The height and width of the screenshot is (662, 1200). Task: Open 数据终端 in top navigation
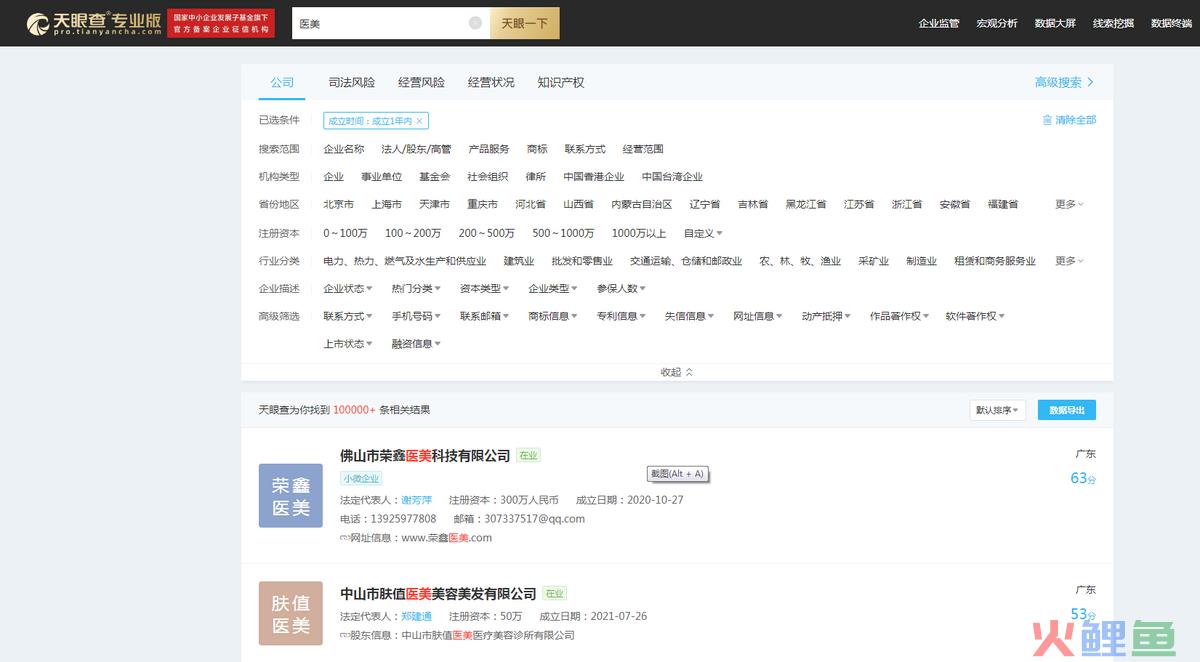click(1171, 23)
